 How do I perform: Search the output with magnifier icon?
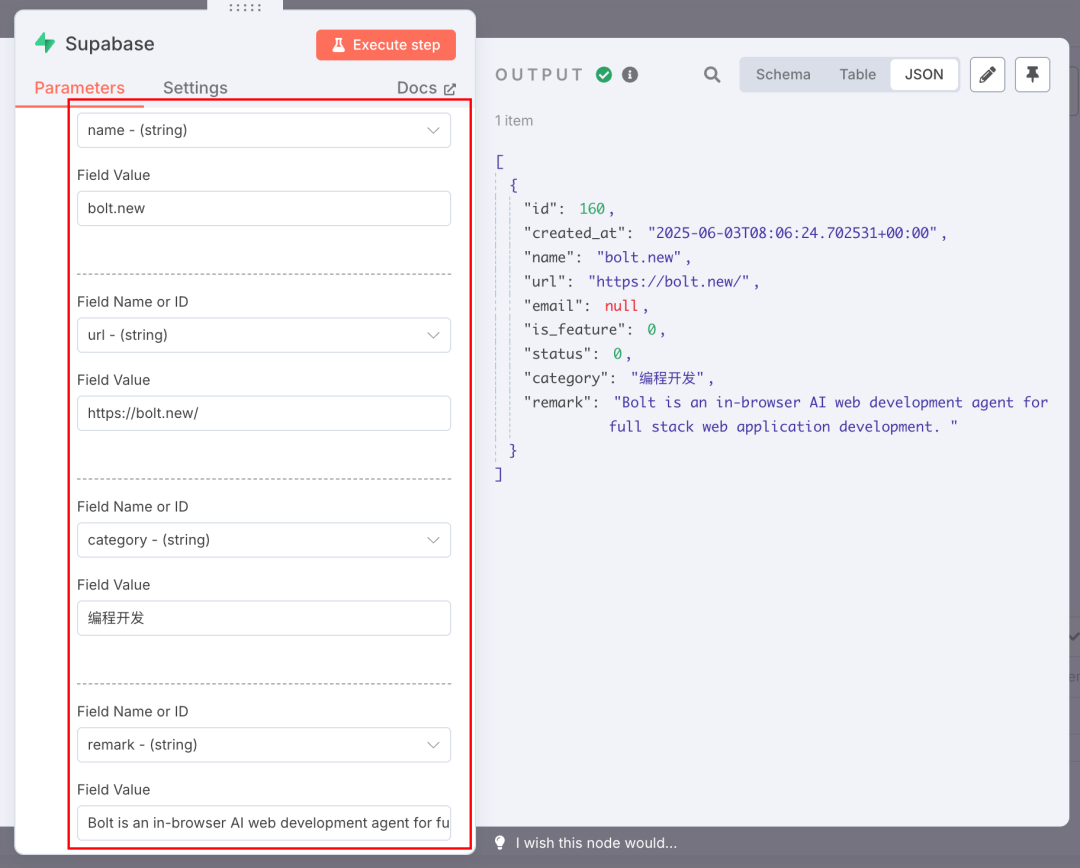[x=712, y=74]
